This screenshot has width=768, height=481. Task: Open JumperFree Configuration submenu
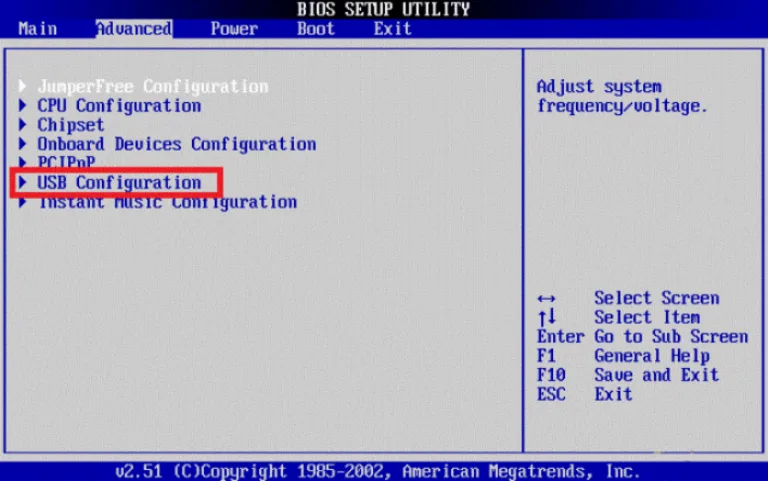(153, 86)
